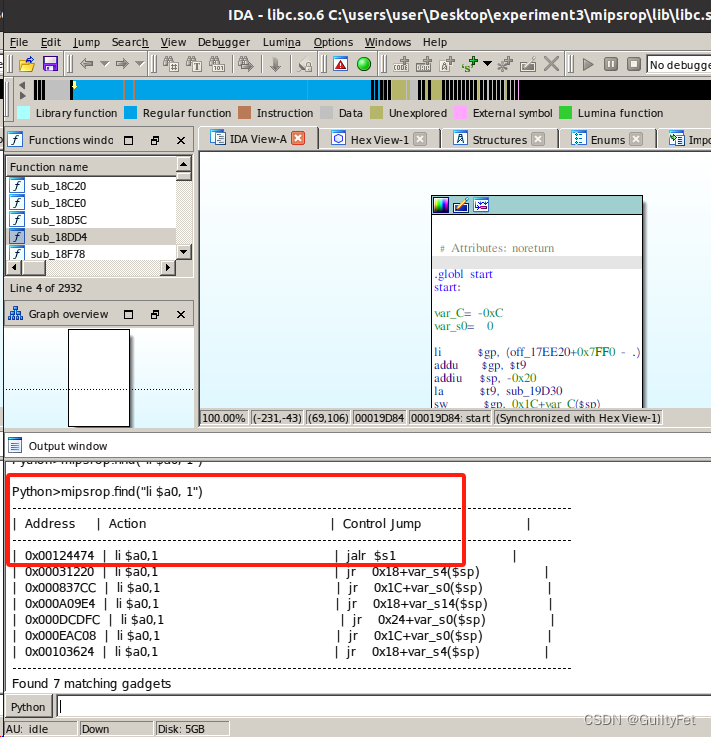Click the binoculars search text icon
Viewport: 711px width, 737px height.
tap(194, 64)
